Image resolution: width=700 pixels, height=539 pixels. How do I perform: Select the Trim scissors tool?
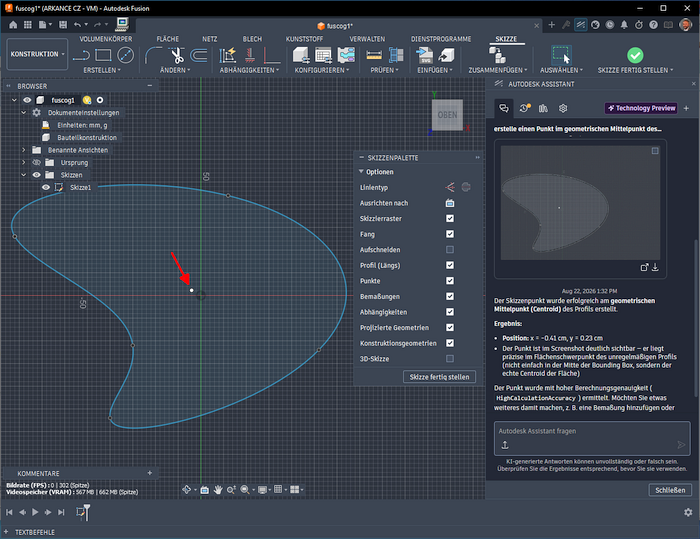pos(177,55)
